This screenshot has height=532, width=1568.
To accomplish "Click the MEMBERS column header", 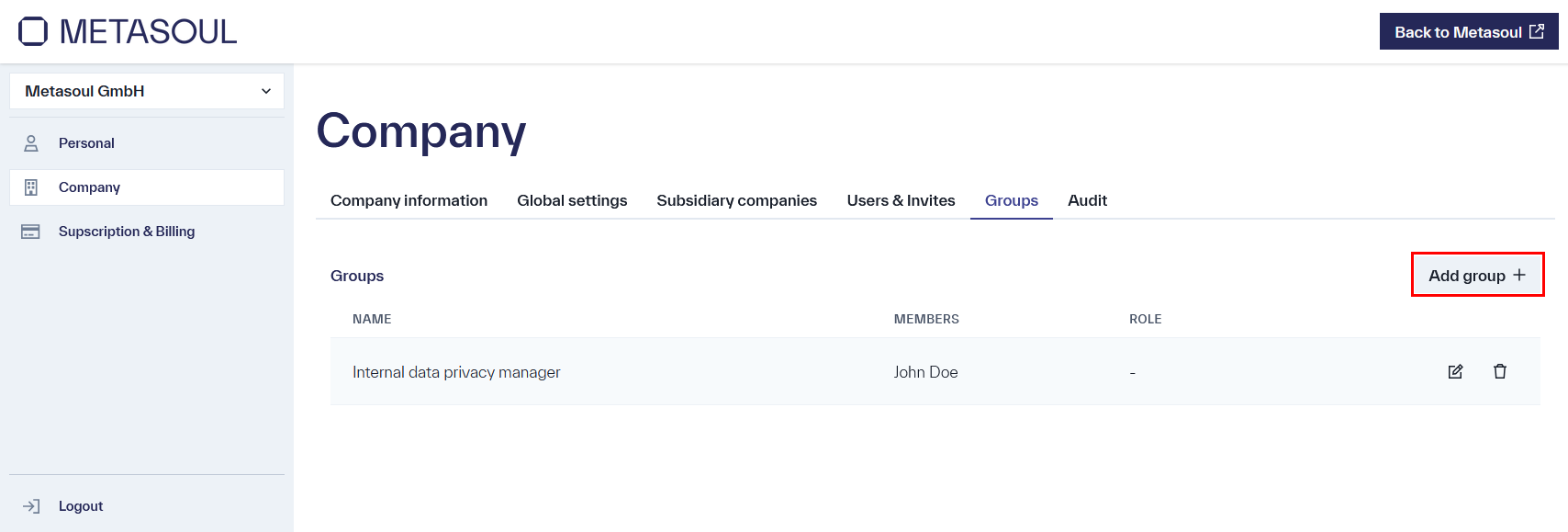I will [x=926, y=319].
